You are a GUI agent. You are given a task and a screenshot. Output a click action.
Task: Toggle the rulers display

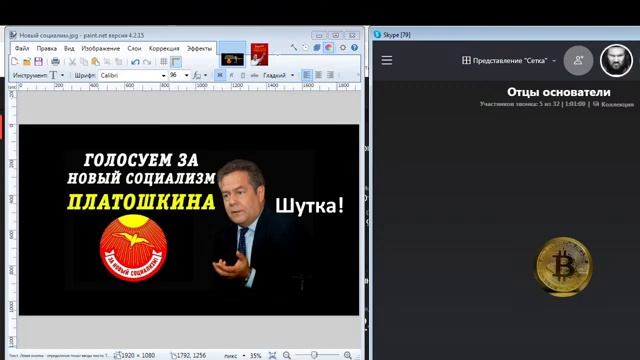point(176,62)
